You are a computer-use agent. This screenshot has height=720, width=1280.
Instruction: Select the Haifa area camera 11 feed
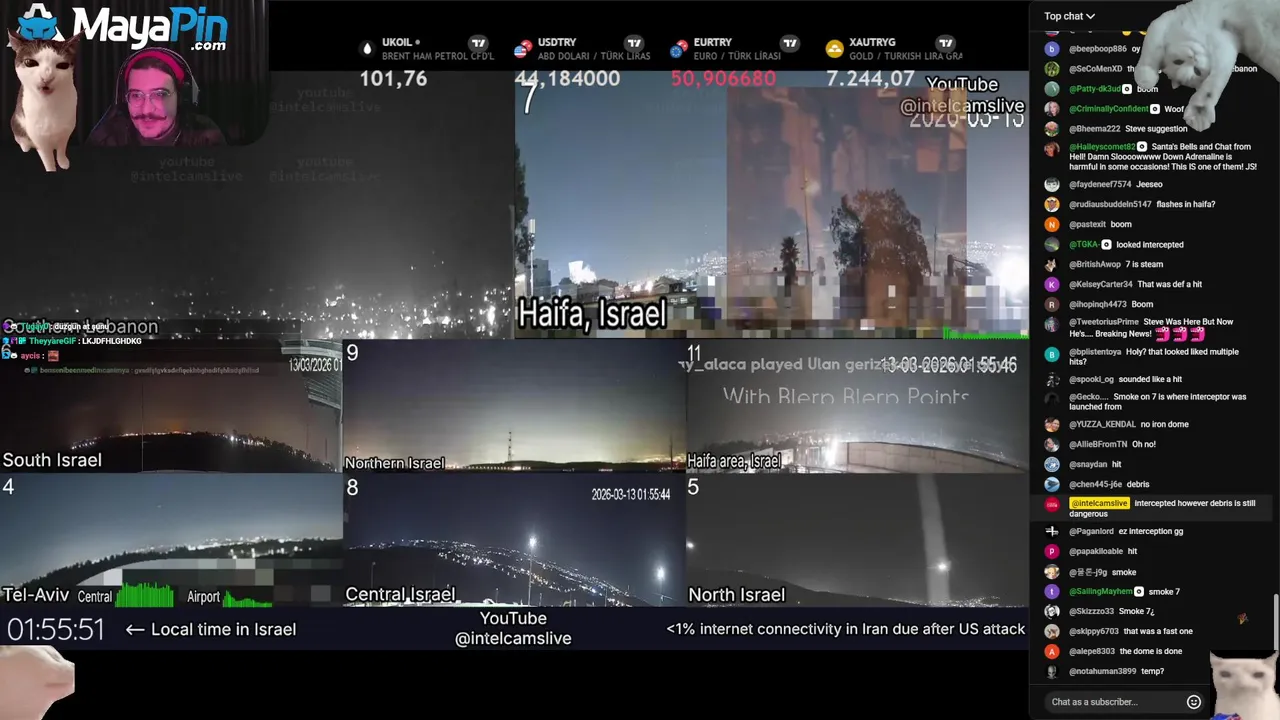(x=856, y=407)
